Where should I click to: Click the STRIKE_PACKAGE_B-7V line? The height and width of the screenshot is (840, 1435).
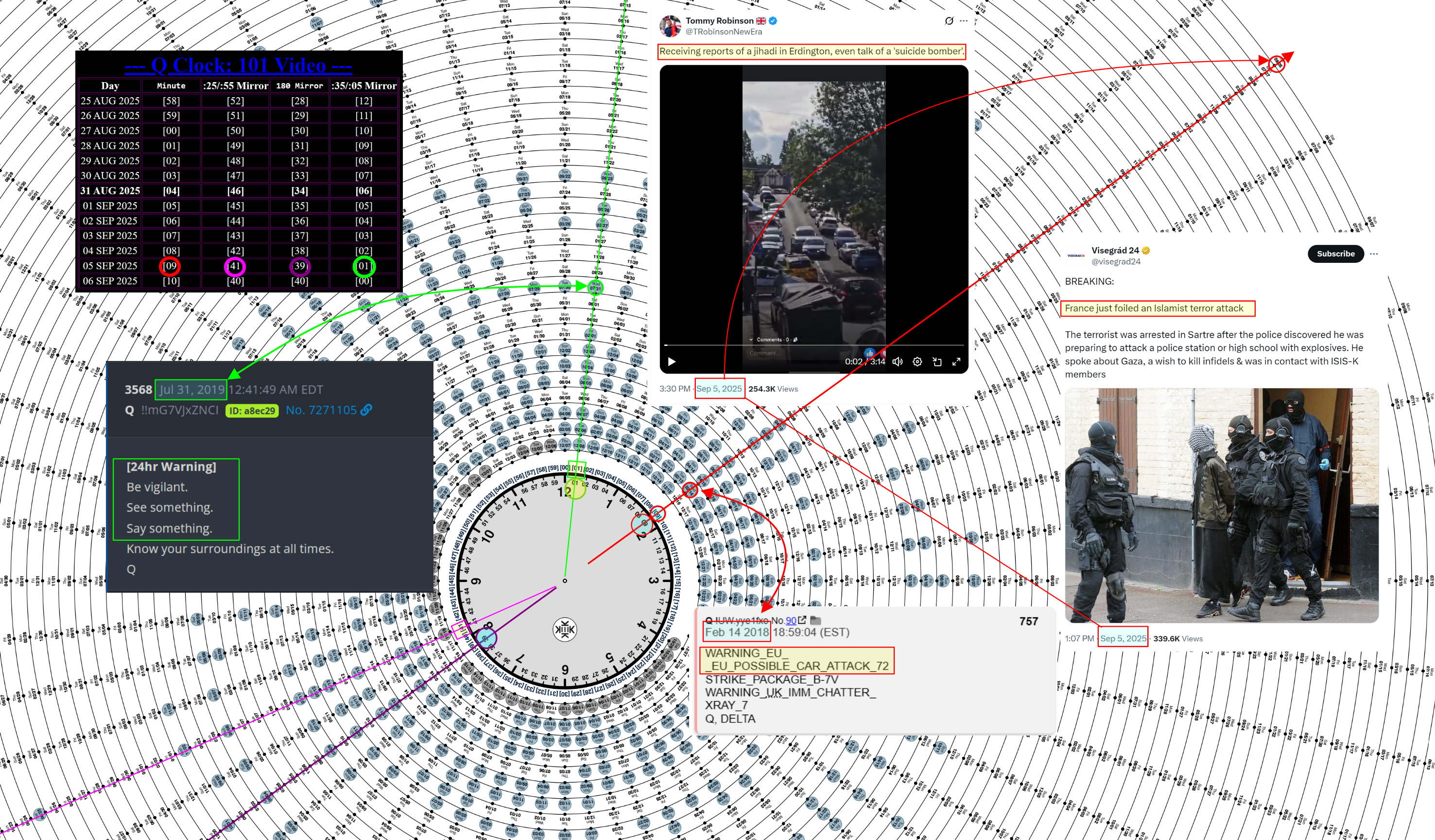[772, 679]
